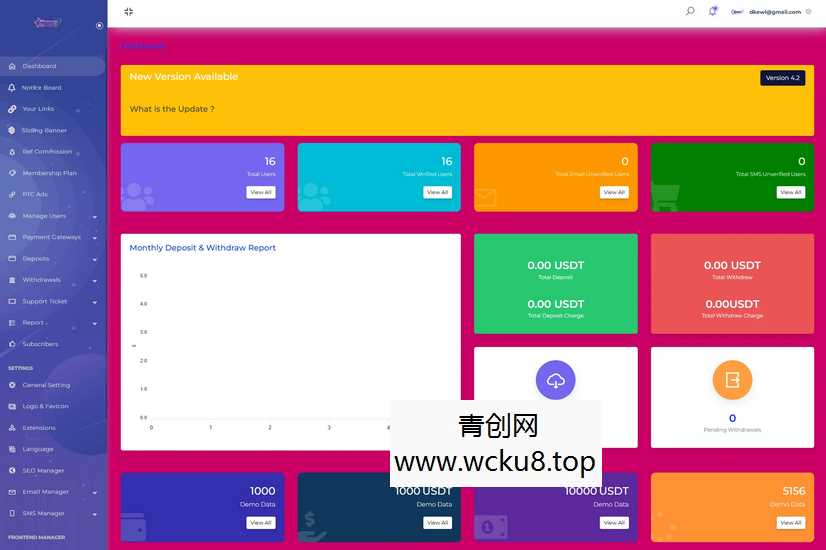Click View All on SMS Unverified Users card
Viewport: 826px width, 550px height.
[x=791, y=192]
